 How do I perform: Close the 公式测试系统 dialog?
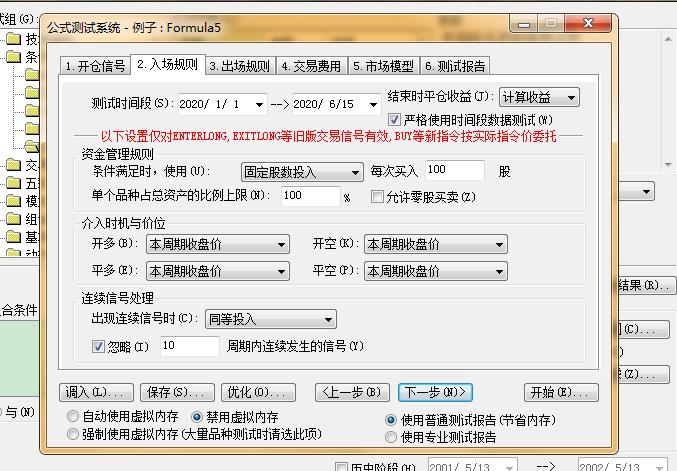pos(588,23)
